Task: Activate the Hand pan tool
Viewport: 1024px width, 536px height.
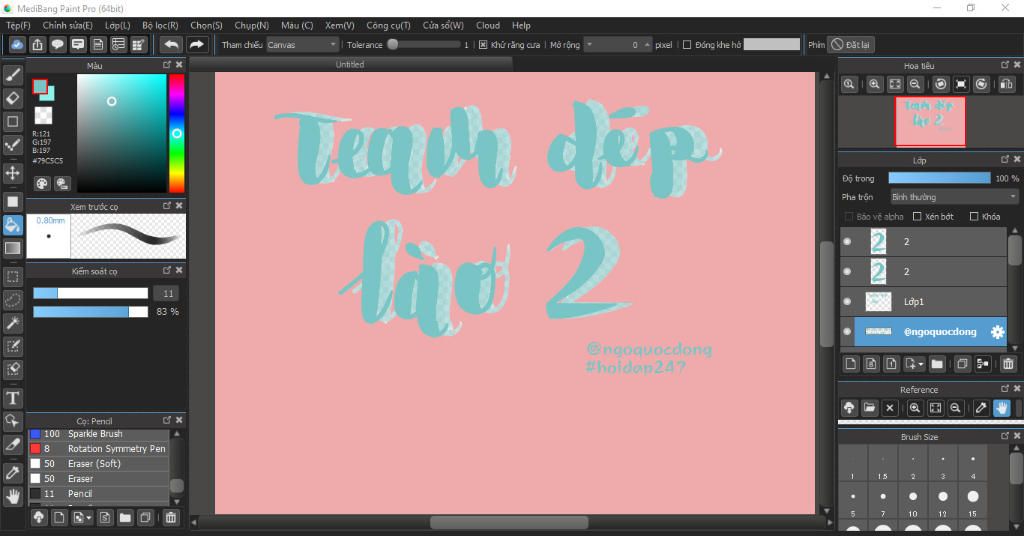Action: (12, 497)
